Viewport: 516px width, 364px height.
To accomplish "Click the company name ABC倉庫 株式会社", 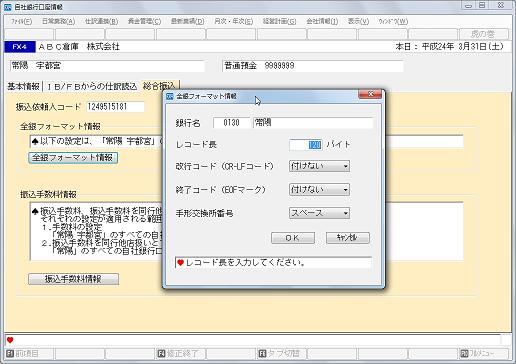I will [79, 47].
